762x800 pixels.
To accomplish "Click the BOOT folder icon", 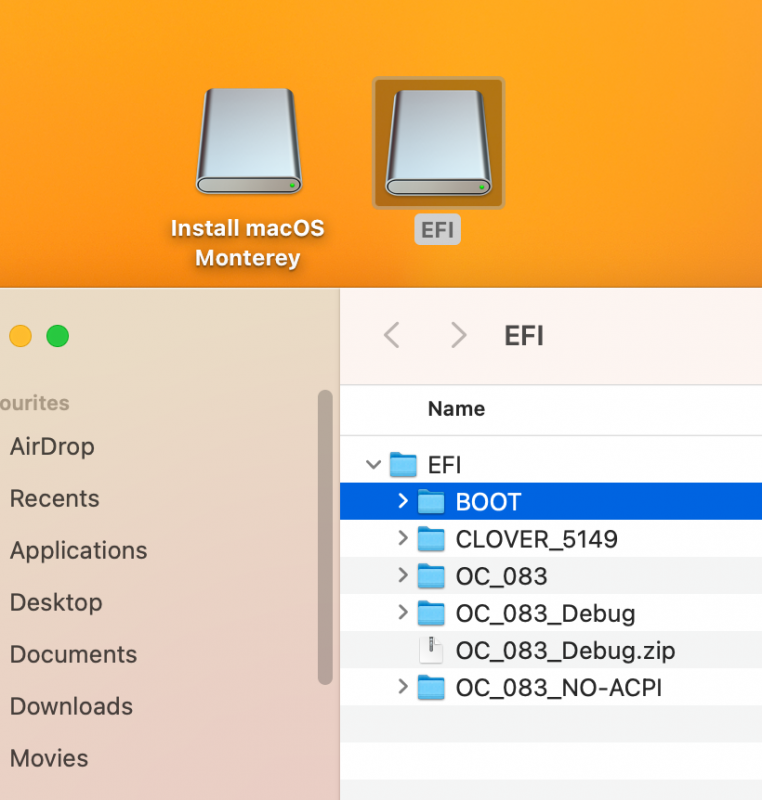I will [431, 502].
